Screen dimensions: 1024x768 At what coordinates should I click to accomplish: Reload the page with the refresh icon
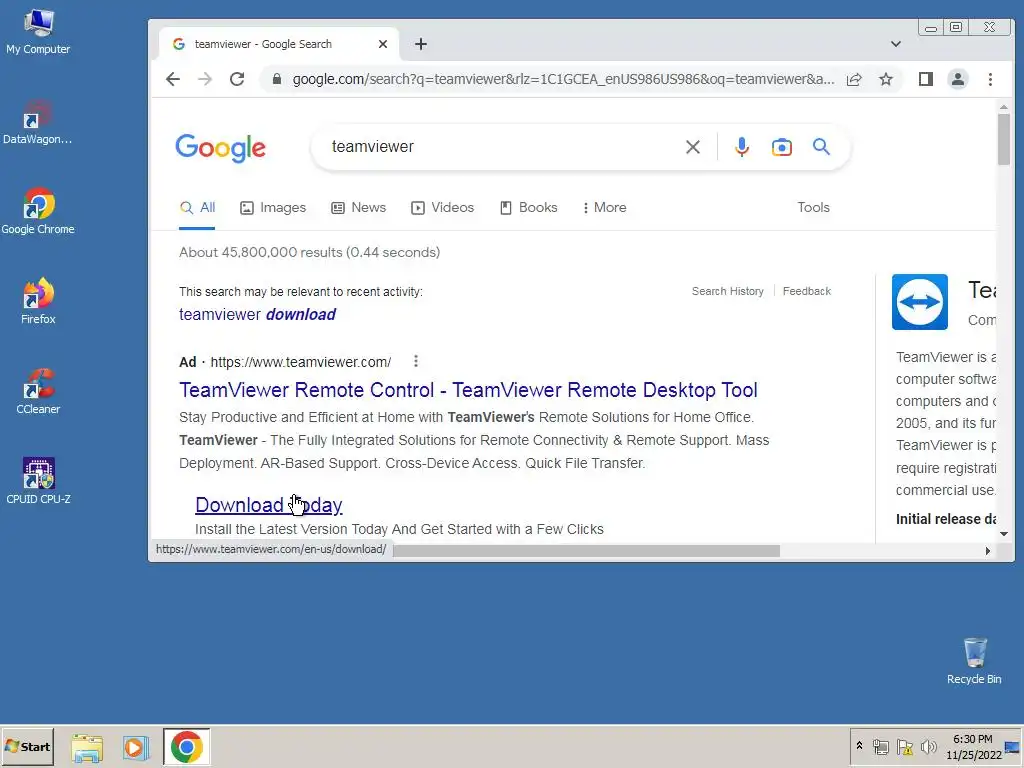(237, 79)
